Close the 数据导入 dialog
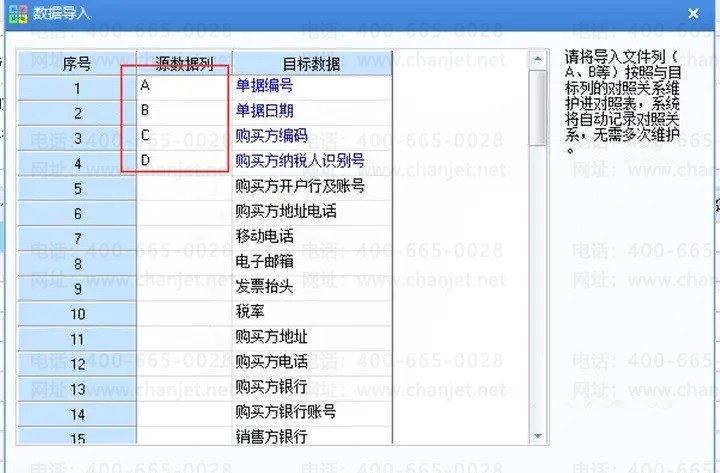 click(693, 13)
